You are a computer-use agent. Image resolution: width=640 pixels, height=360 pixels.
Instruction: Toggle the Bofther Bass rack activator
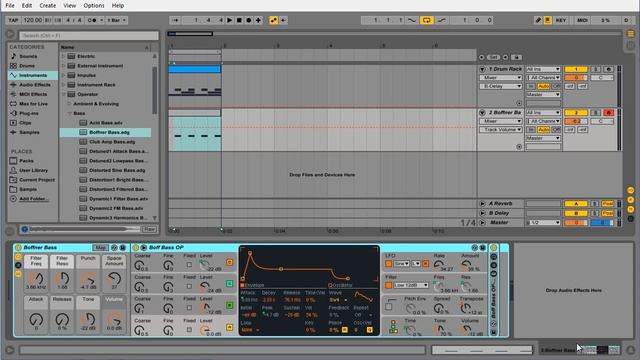pyautogui.click(x=18, y=248)
